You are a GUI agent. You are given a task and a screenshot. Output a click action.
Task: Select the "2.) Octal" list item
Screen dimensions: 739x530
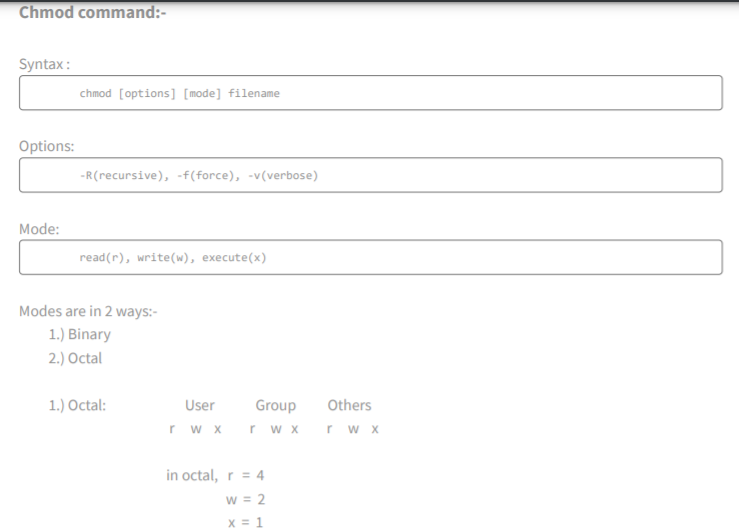click(x=75, y=358)
